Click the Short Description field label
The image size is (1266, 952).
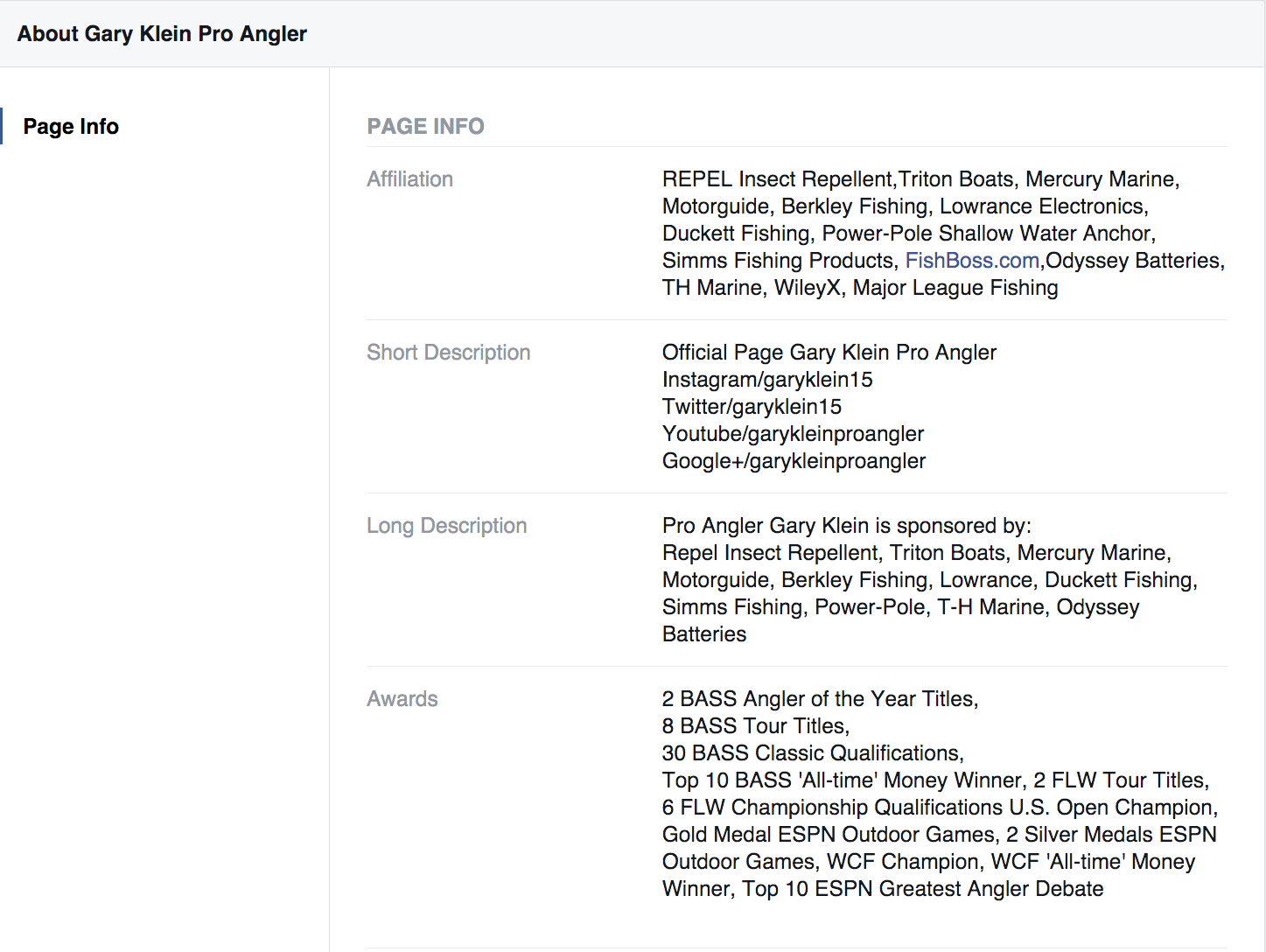point(449,353)
